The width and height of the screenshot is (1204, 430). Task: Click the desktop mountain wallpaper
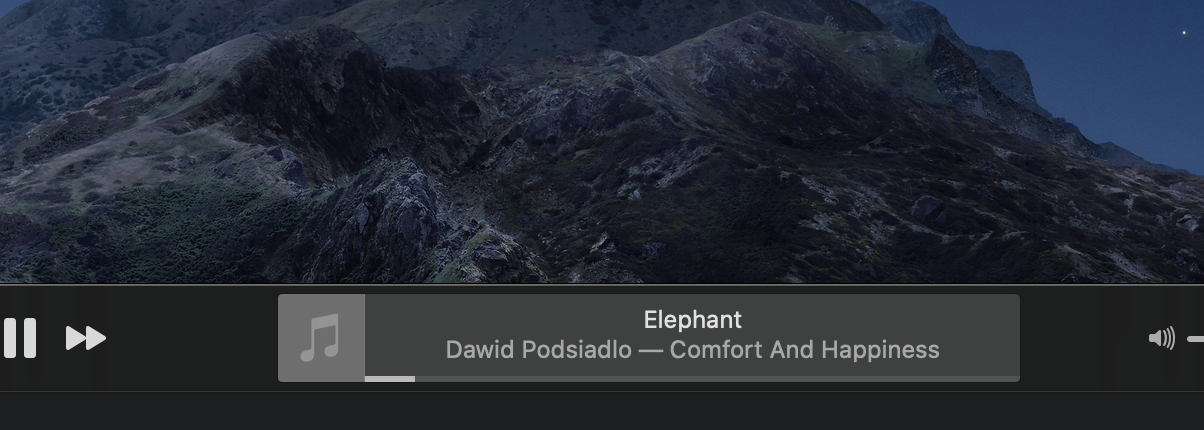point(600,140)
